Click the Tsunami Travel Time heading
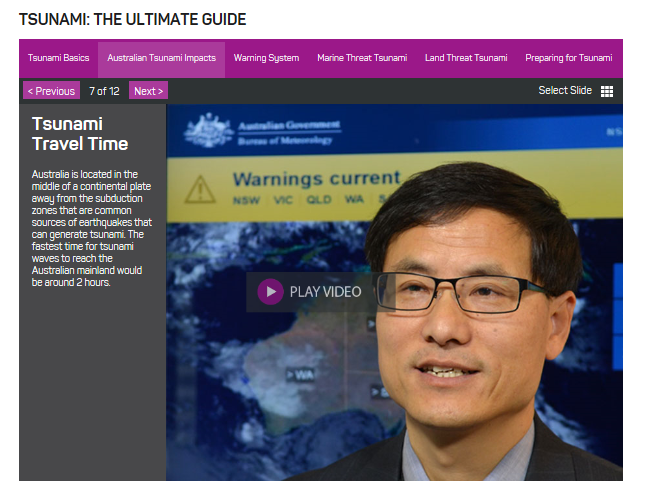This screenshot has height=494, width=655. (80, 134)
